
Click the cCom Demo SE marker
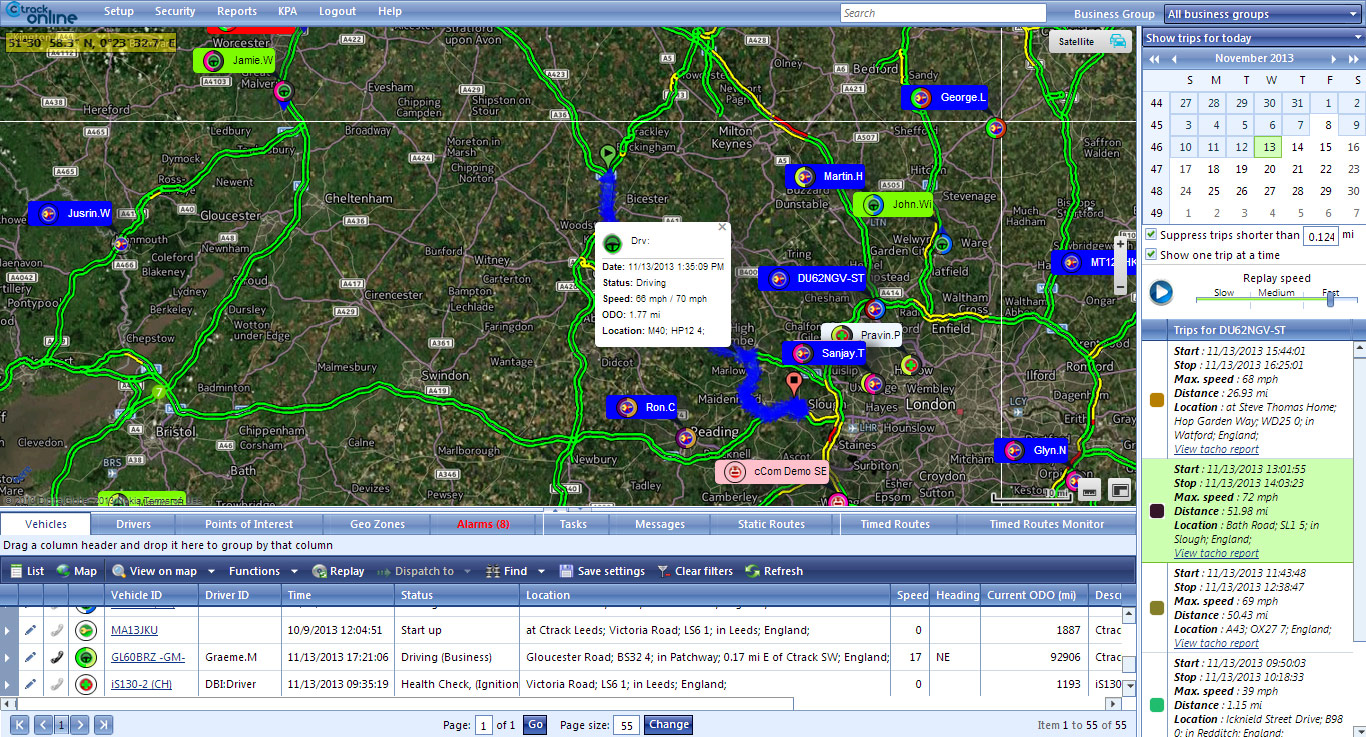tap(772, 471)
